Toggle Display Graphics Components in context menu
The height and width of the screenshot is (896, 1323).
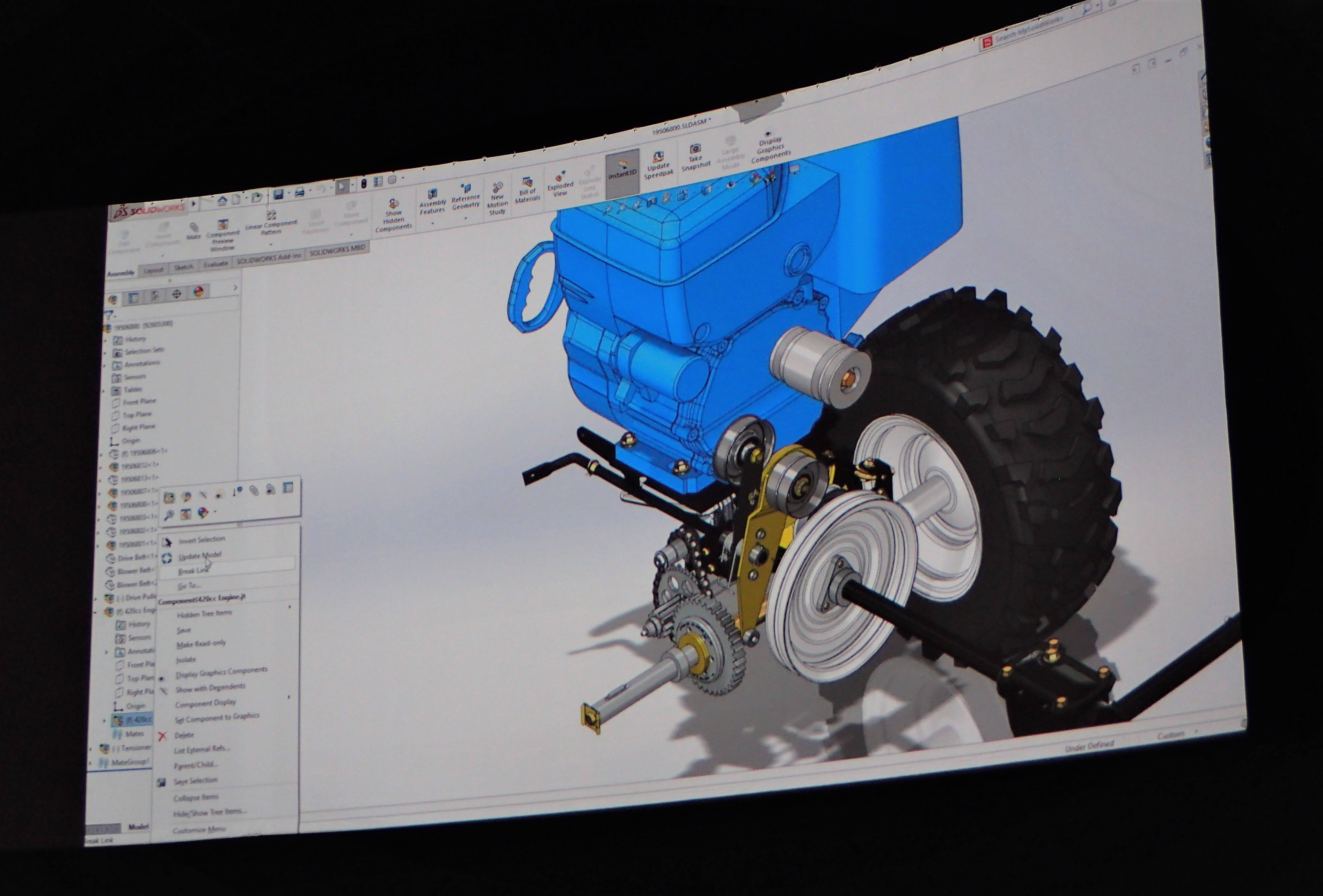[x=221, y=671]
